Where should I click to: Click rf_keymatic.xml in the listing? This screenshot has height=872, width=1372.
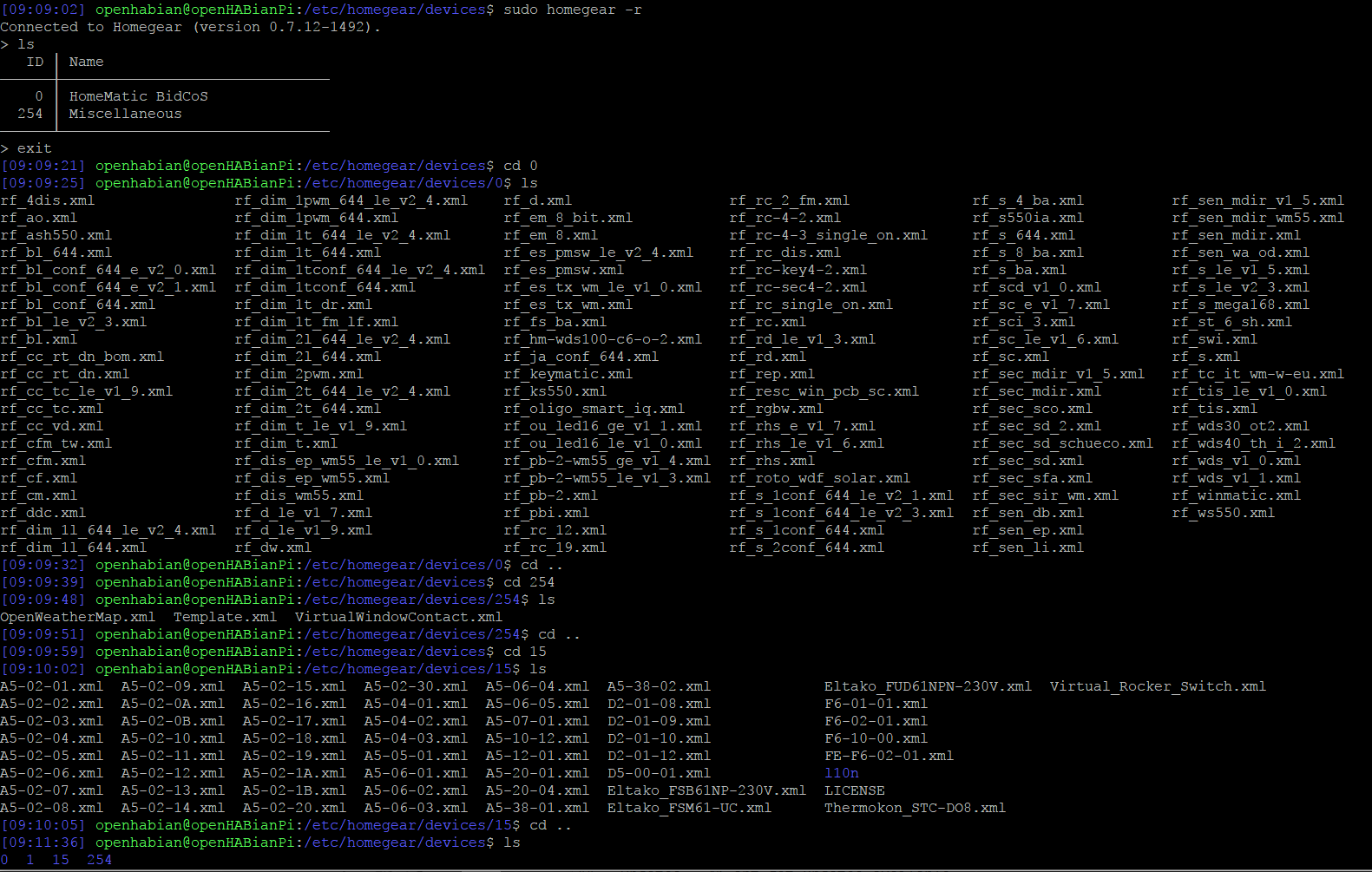568,374
